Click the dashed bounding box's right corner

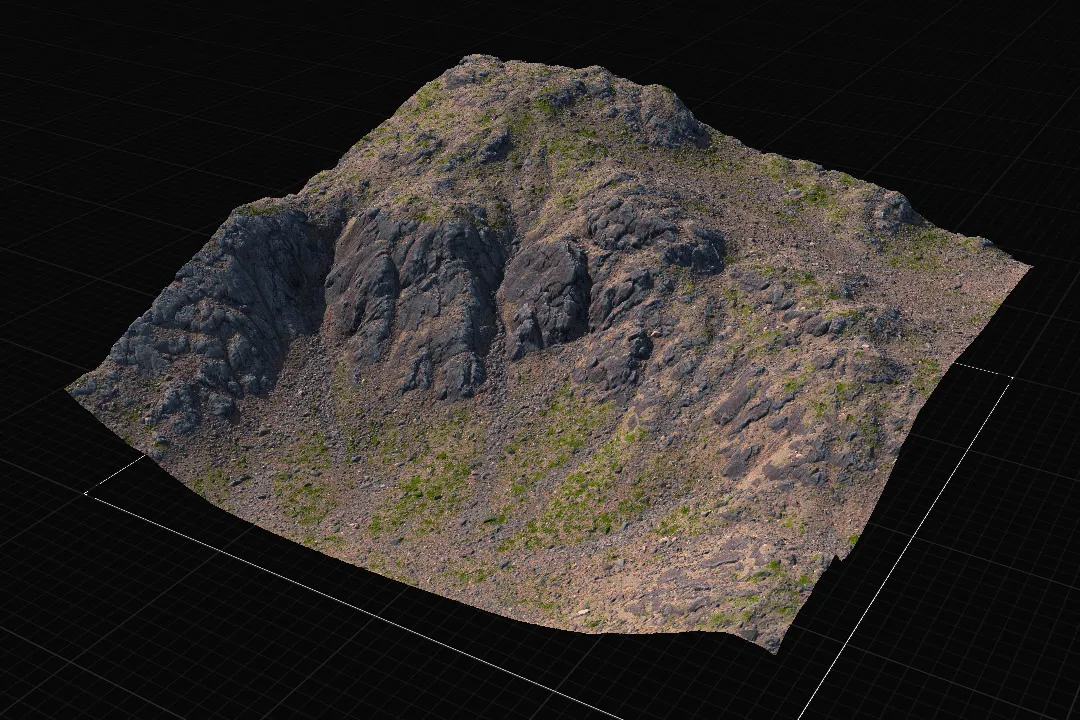[1011, 378]
